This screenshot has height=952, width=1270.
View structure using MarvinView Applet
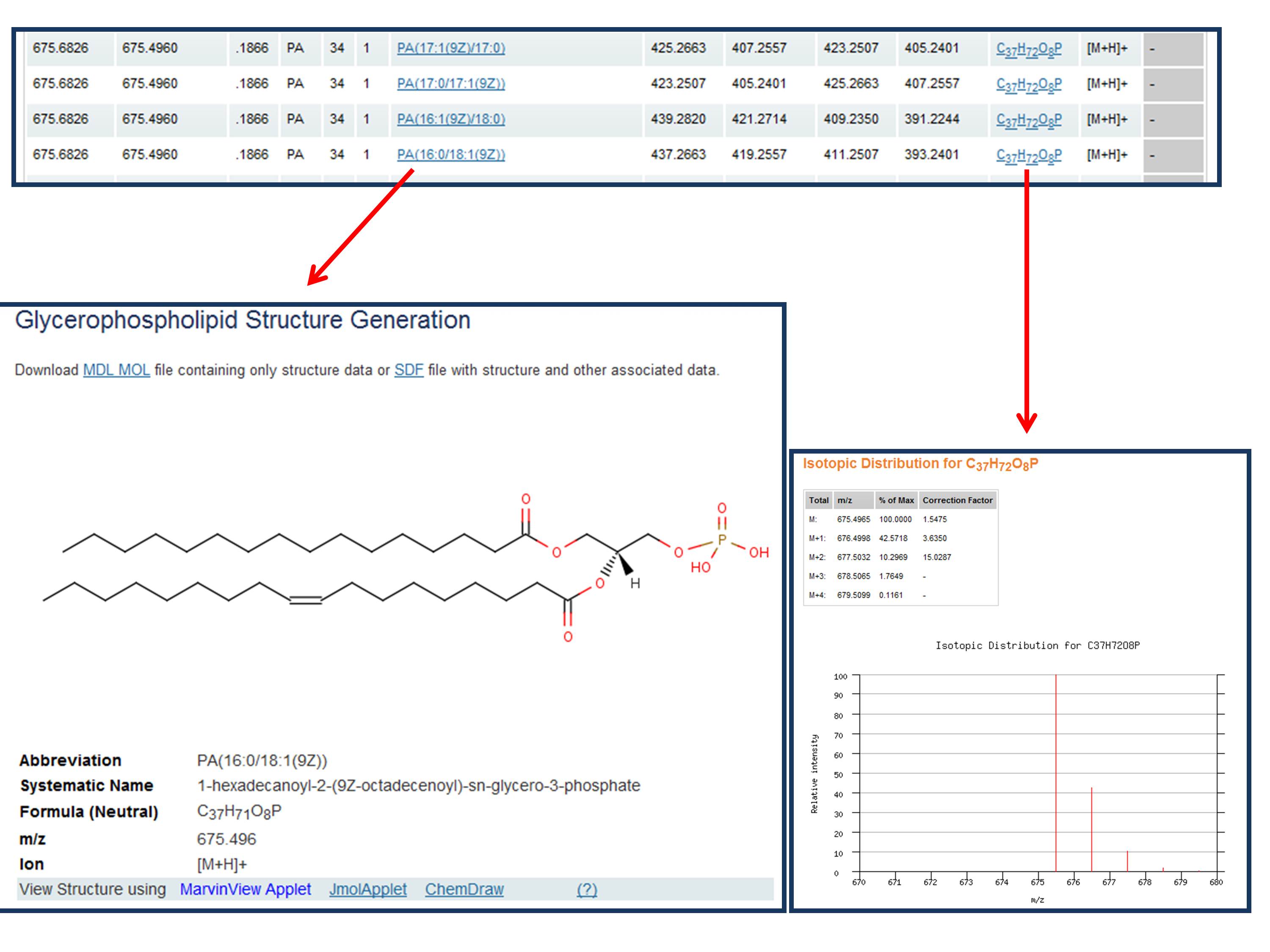[x=245, y=889]
